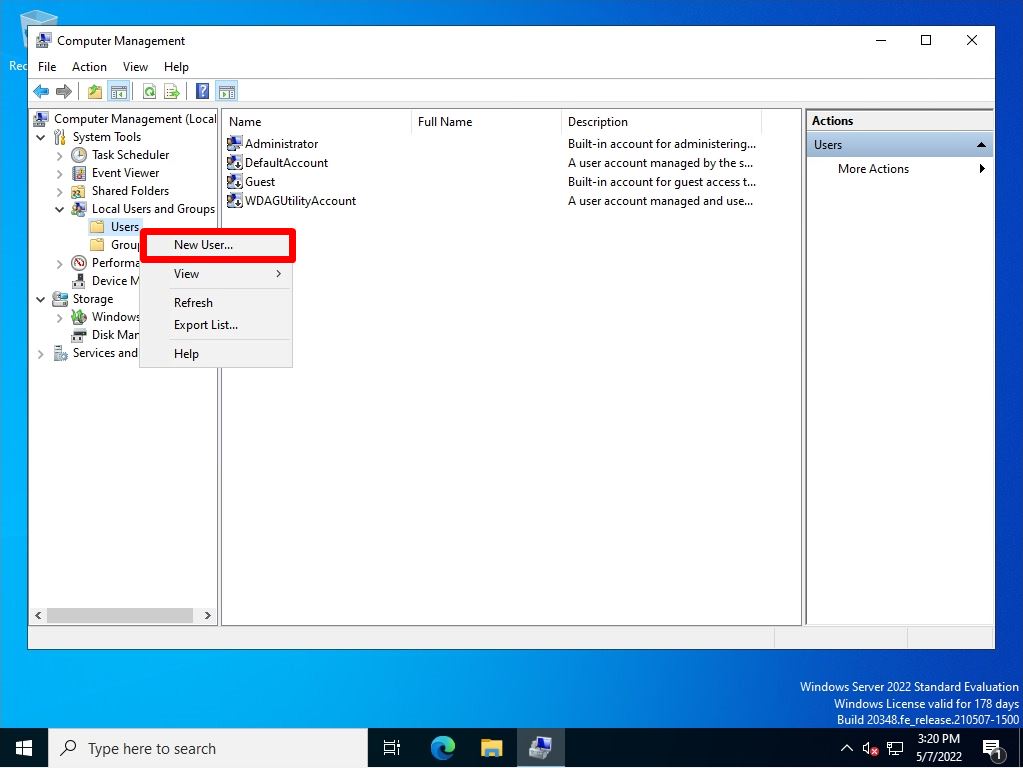Expand the Event Viewer node
Image resolution: width=1023 pixels, height=768 pixels.
[59, 174]
